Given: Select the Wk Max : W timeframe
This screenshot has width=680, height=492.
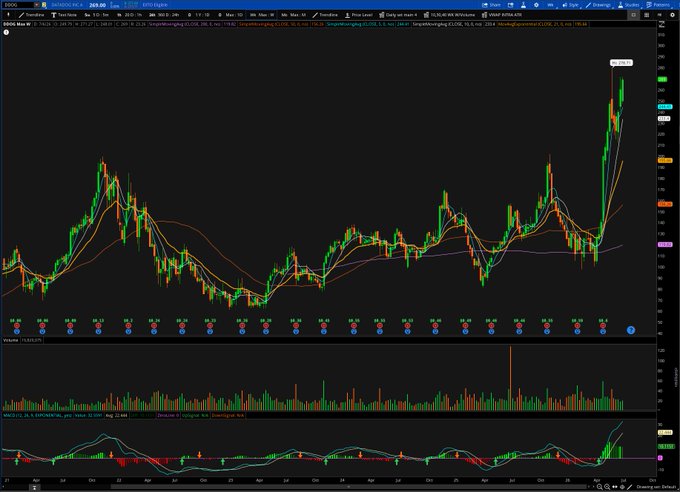Looking at the screenshot, I should click(x=262, y=15).
